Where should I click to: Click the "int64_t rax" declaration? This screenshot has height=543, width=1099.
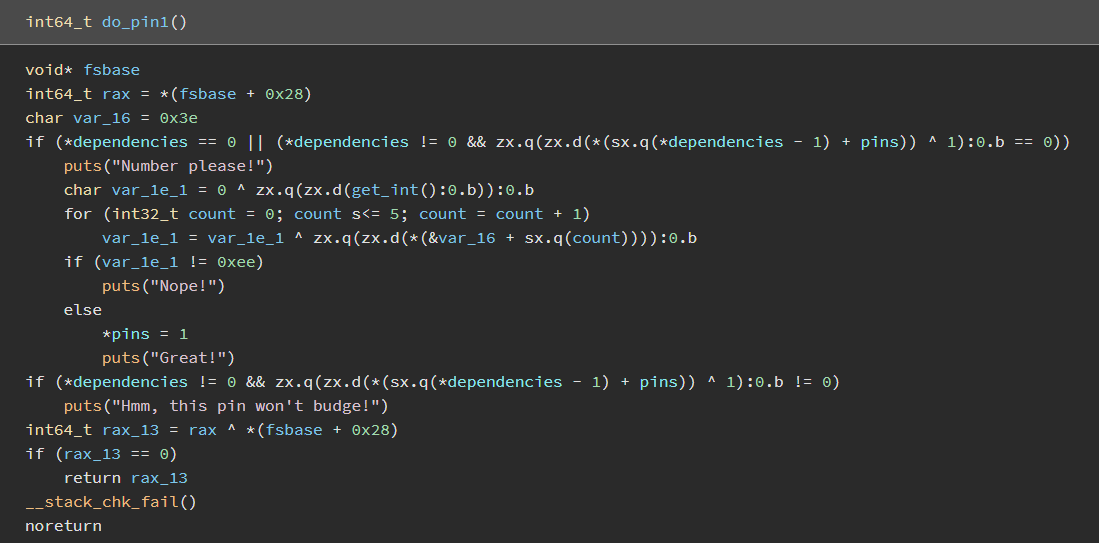(x=78, y=94)
